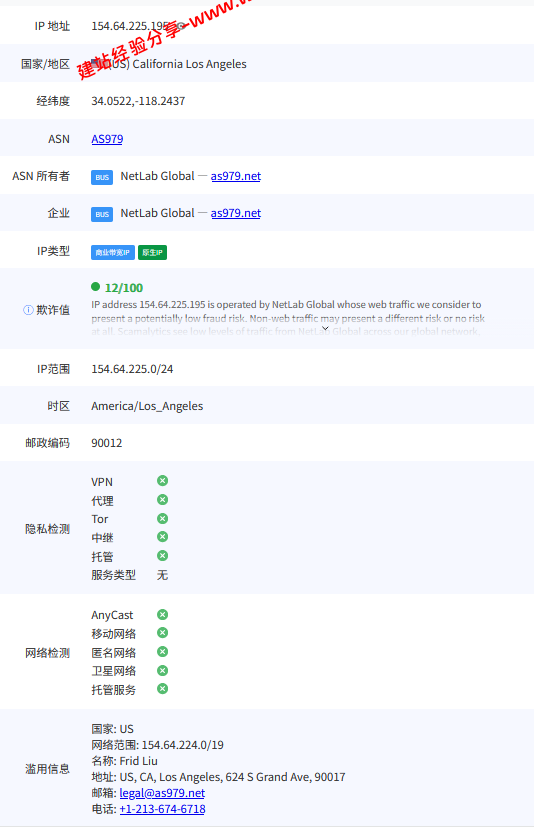Click the 经纬度 row label
This screenshot has width=534, height=827.
(53, 101)
